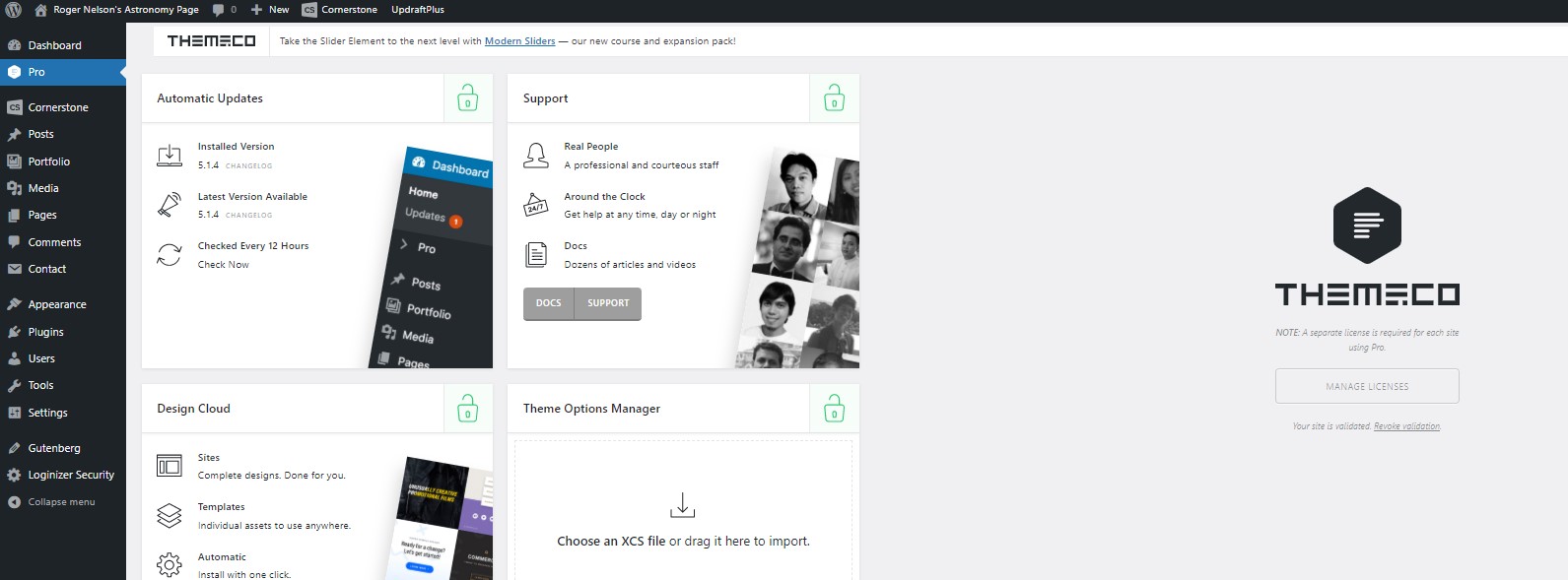Open Roger Nelson's Astronomy Page site link
The width and height of the screenshot is (1568, 580).
(116, 10)
